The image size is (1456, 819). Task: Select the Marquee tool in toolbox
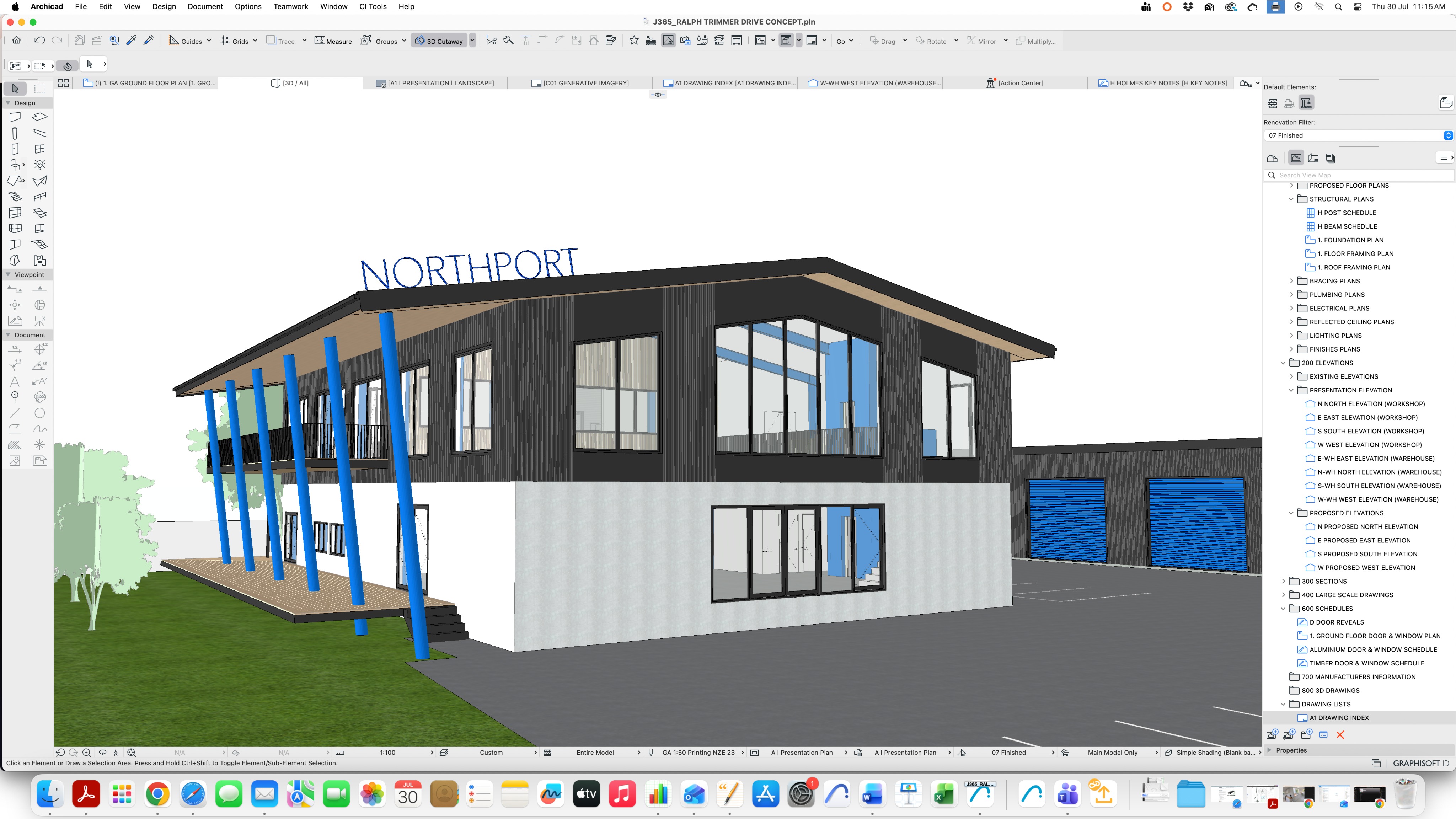pyautogui.click(x=40, y=89)
